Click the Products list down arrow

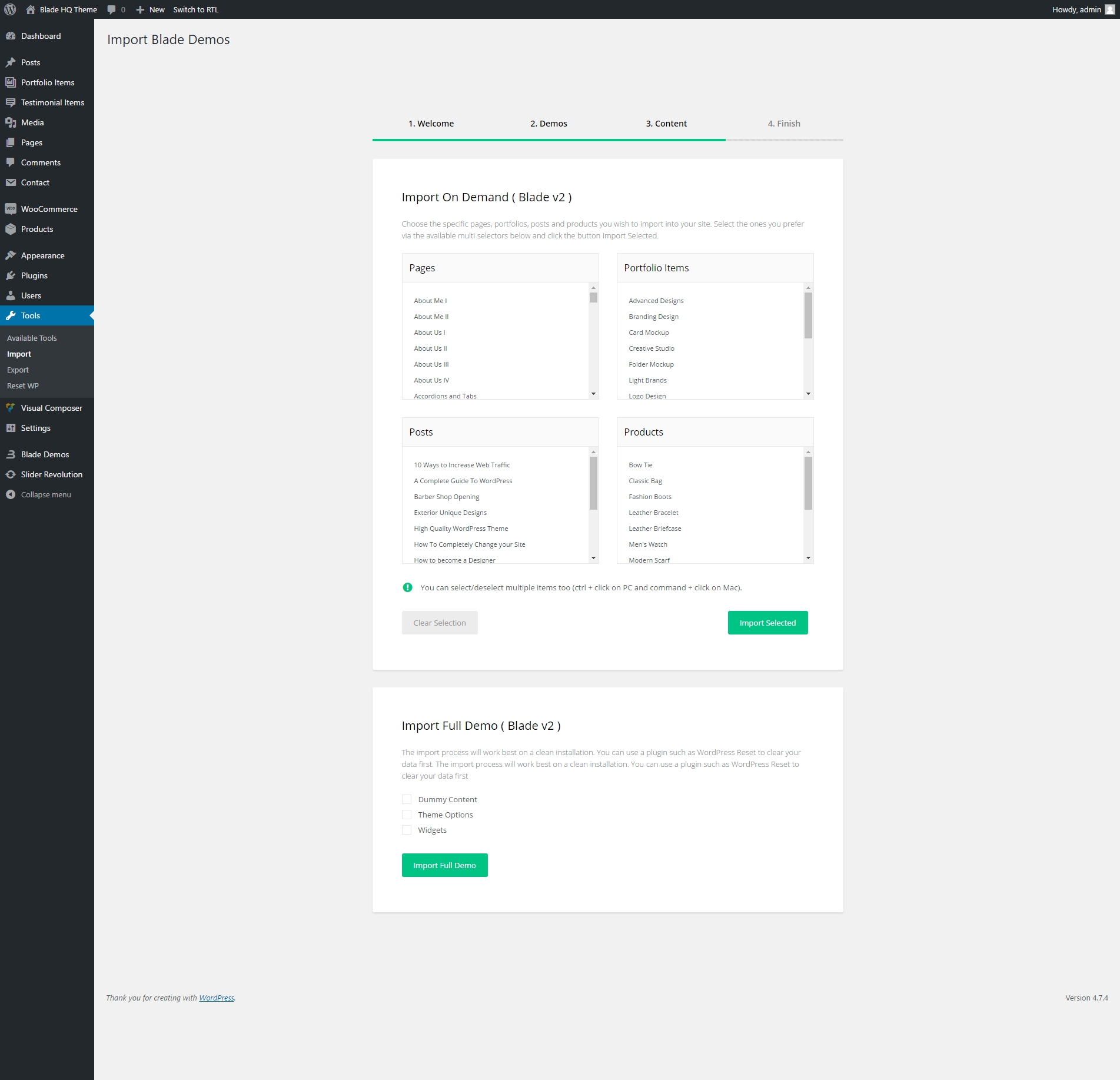pos(808,558)
